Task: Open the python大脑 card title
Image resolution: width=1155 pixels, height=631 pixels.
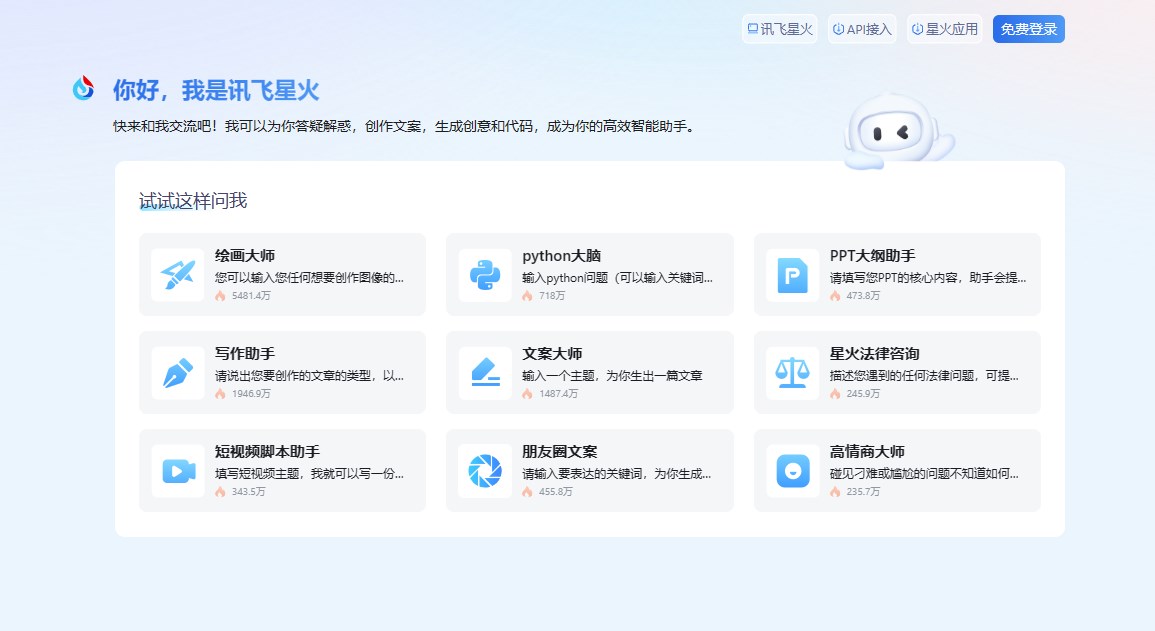Action: [561, 255]
